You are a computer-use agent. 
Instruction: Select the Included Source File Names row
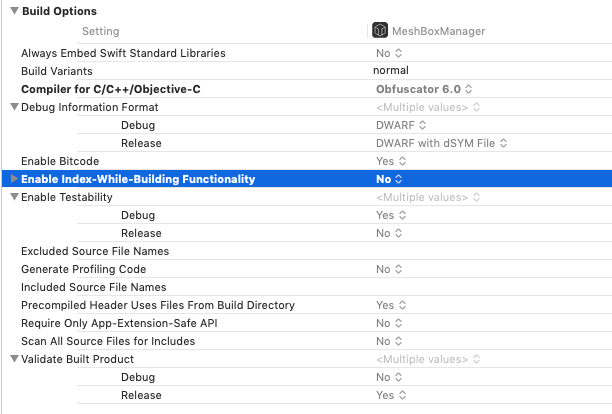pos(94,287)
